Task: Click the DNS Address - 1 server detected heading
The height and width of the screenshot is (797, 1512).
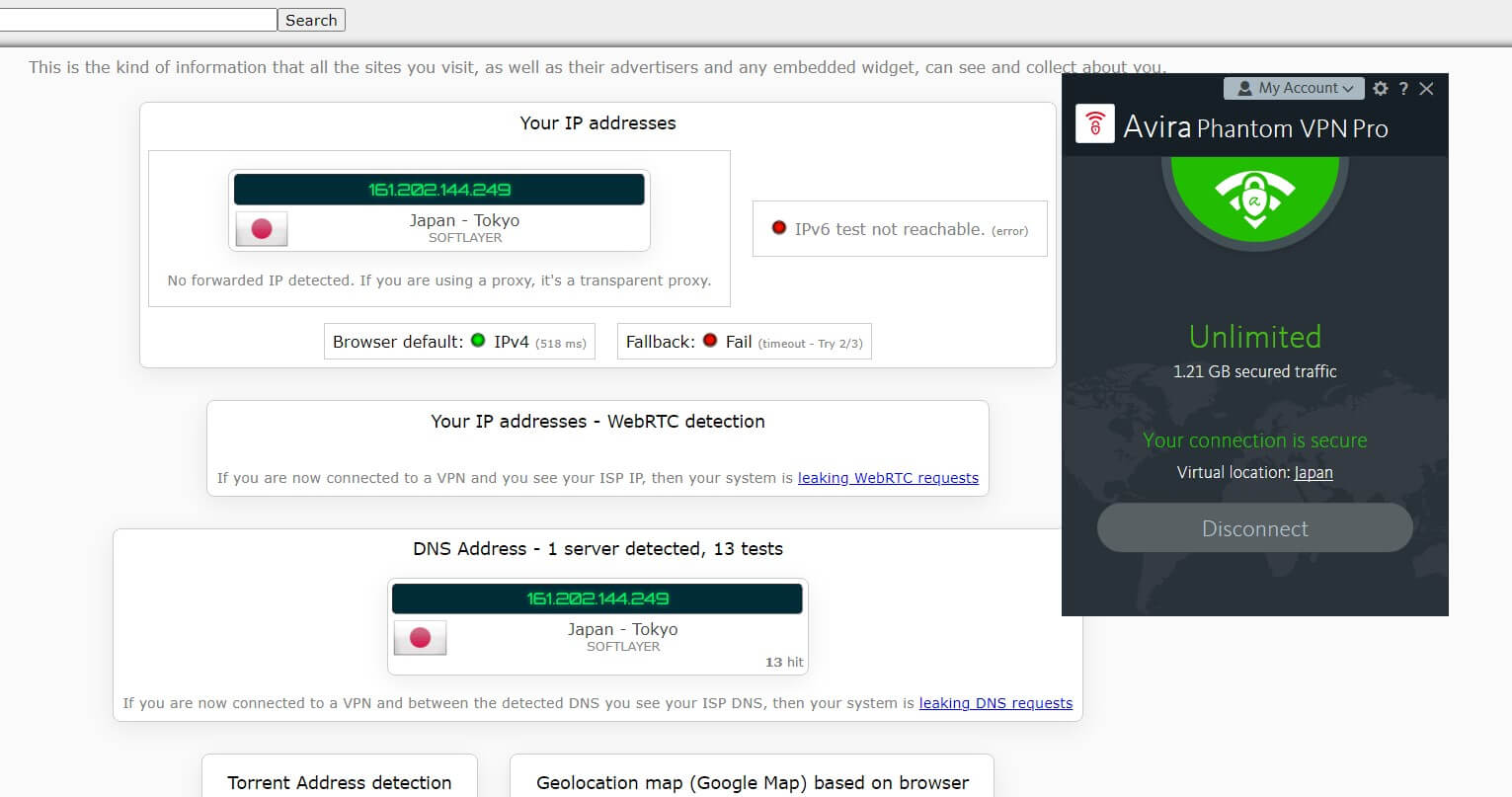Action: tap(597, 549)
